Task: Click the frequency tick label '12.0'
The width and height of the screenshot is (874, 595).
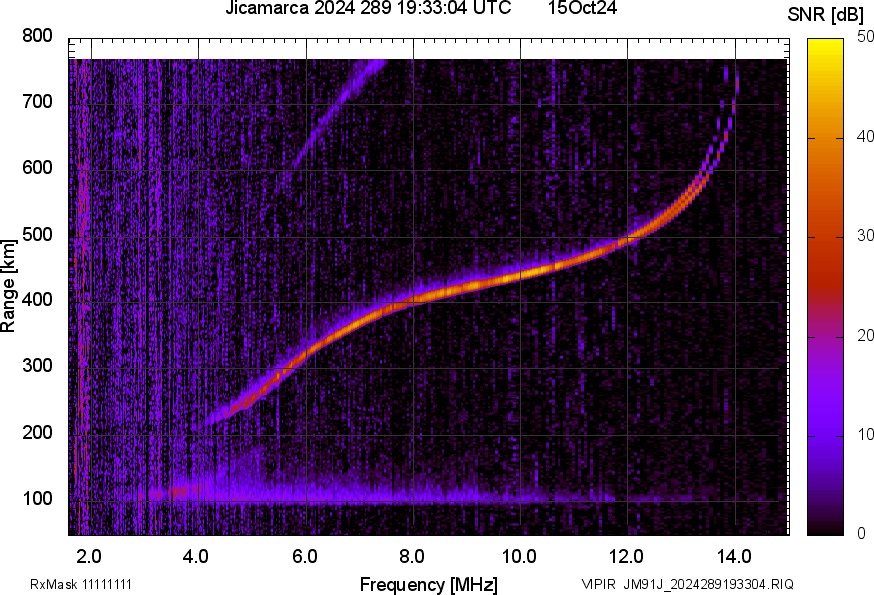Action: (627, 557)
